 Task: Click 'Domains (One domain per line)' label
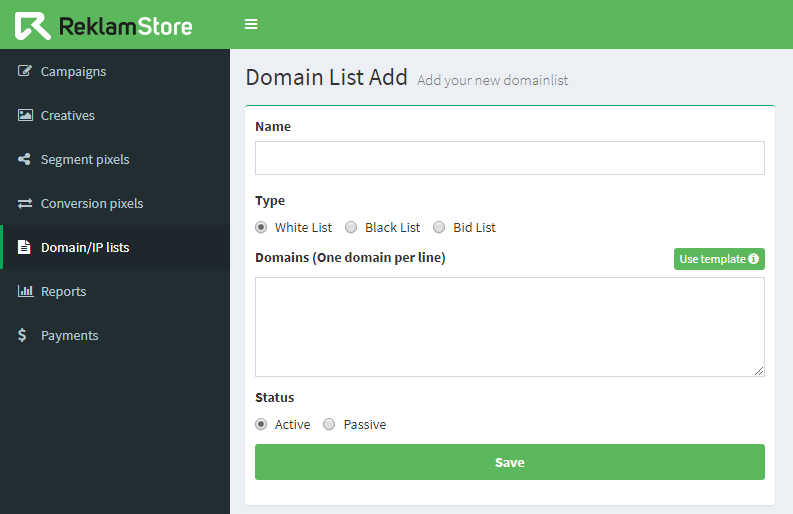(x=350, y=258)
